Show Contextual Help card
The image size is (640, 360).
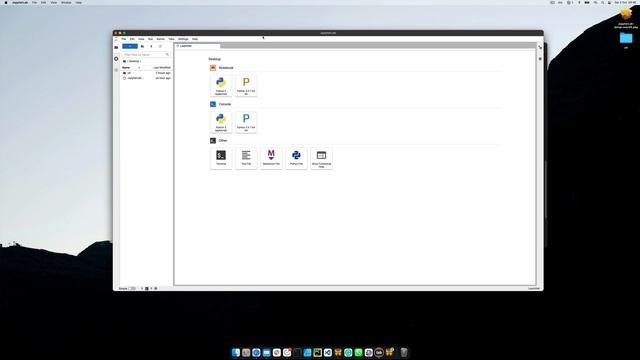click(x=321, y=158)
